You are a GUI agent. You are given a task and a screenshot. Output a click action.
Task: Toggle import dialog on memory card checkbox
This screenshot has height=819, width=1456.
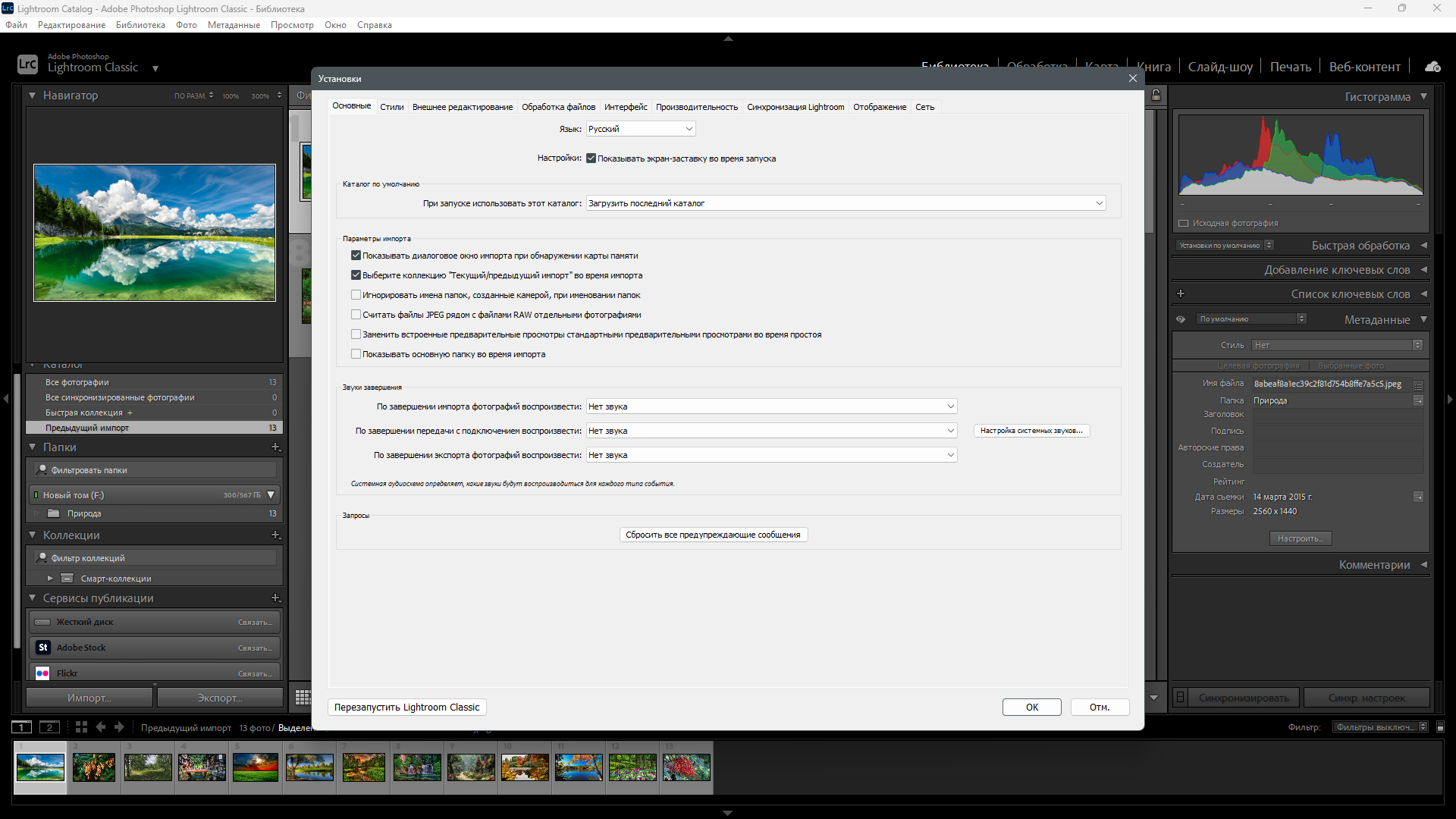pyautogui.click(x=356, y=256)
